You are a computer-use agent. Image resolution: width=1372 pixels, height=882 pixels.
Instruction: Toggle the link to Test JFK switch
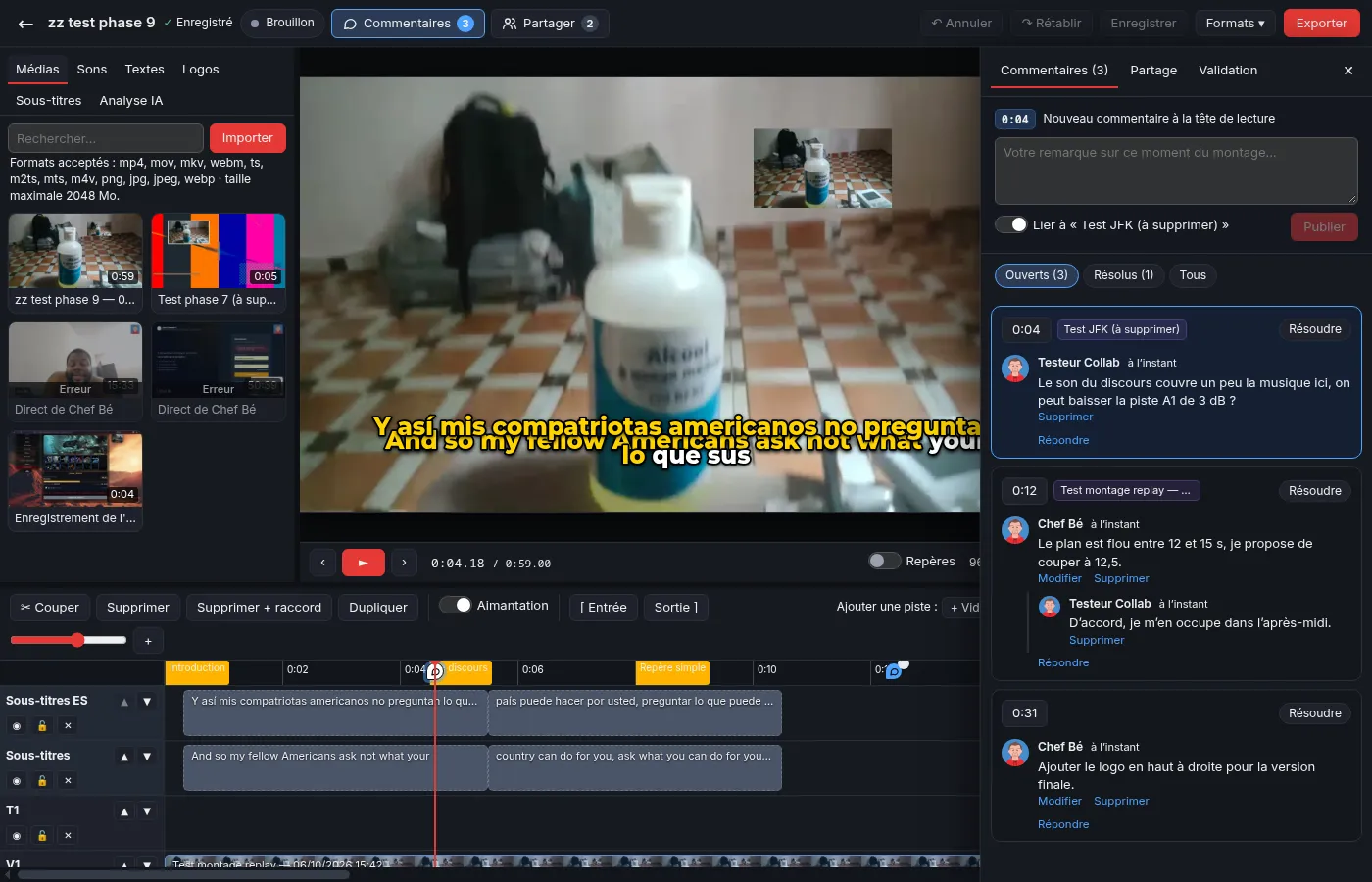click(1010, 224)
